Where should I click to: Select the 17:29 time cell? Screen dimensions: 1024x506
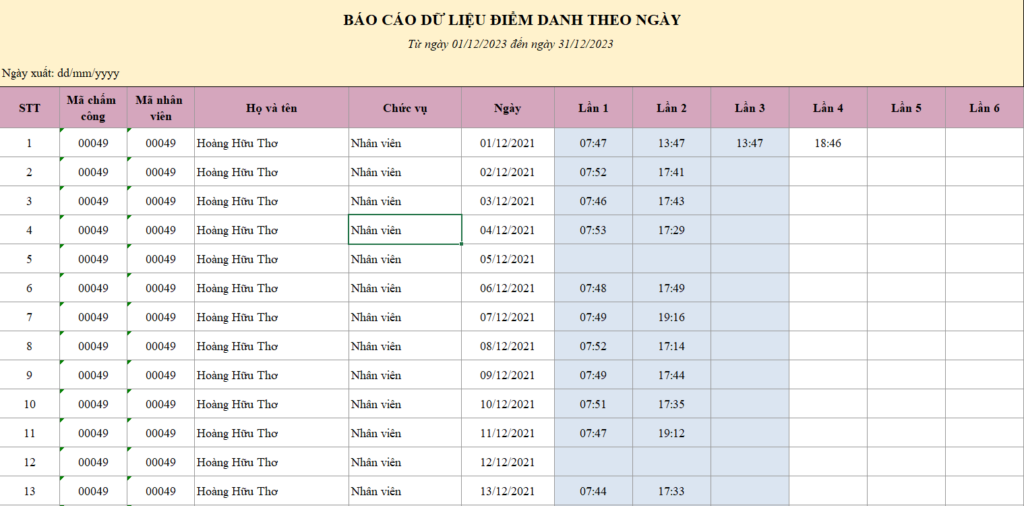(x=671, y=230)
